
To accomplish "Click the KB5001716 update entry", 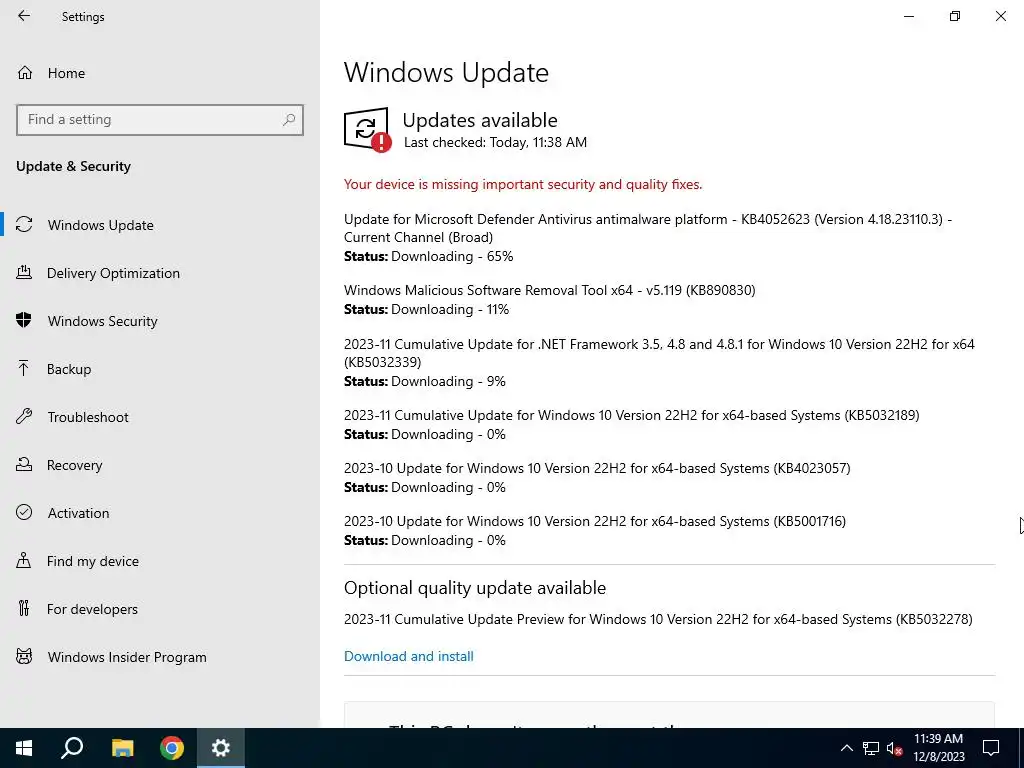I will (x=595, y=522).
